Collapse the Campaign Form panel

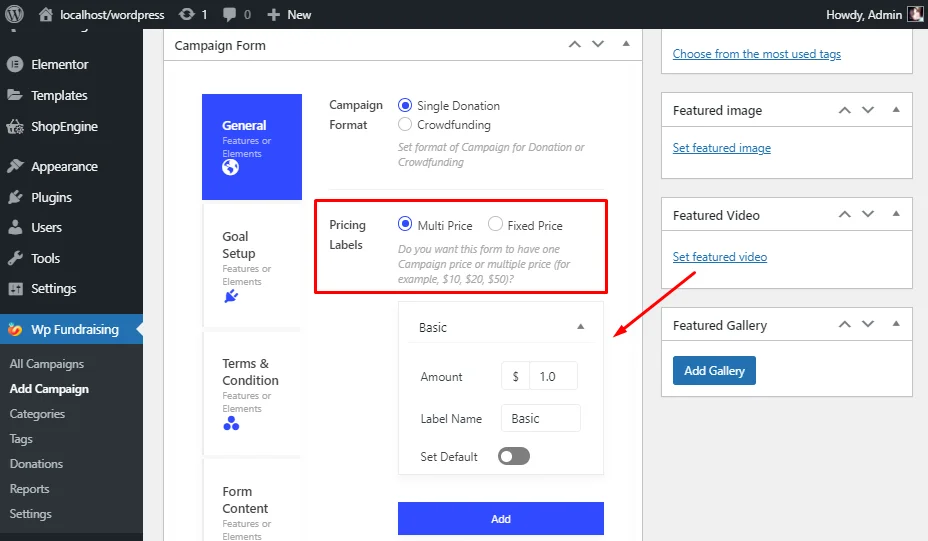(626, 44)
